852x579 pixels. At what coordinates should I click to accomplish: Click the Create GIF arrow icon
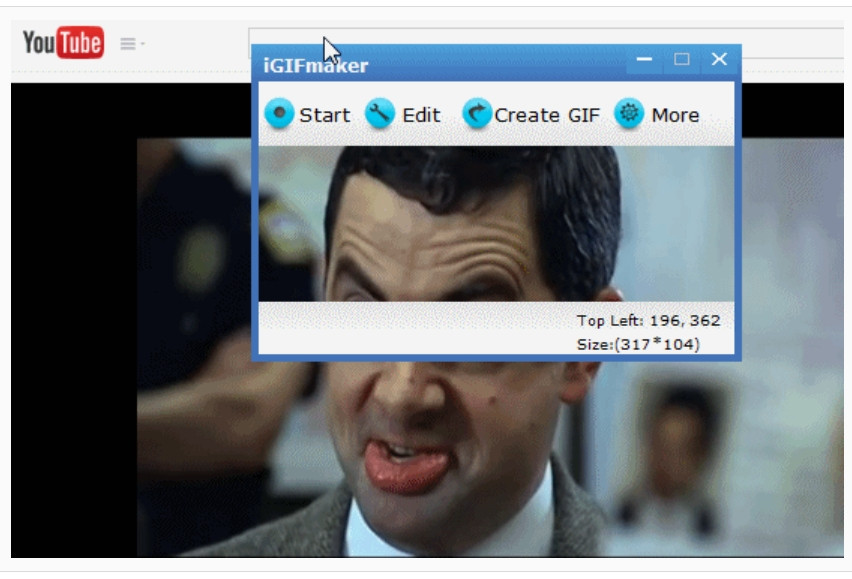477,114
